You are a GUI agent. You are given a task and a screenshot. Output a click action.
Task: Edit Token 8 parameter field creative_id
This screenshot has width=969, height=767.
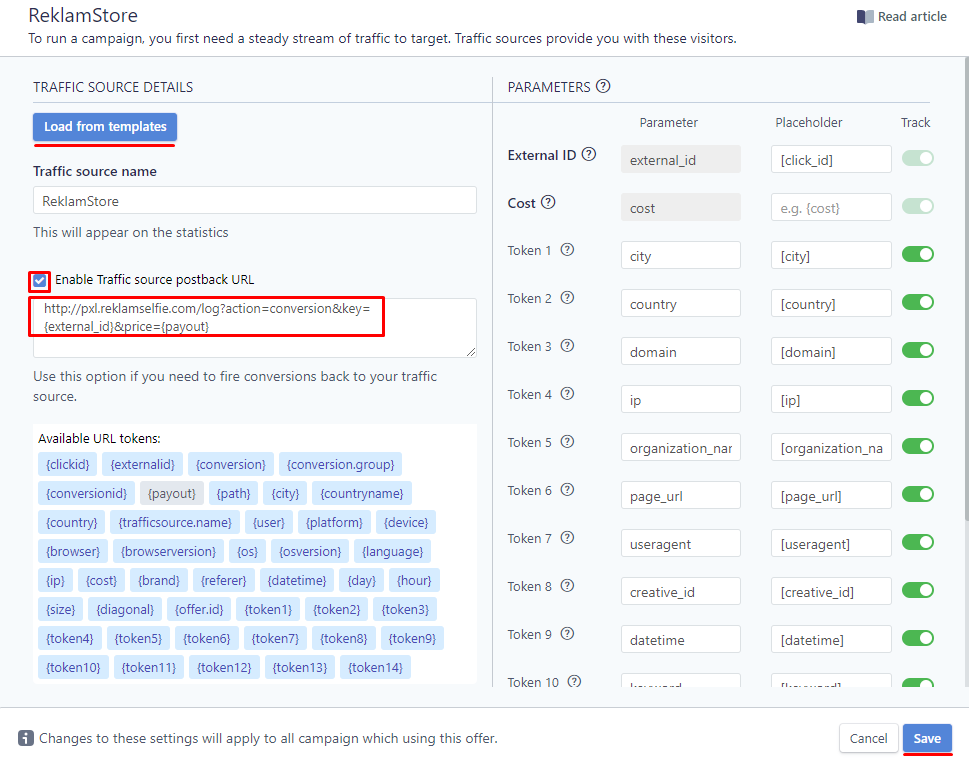click(x=680, y=591)
